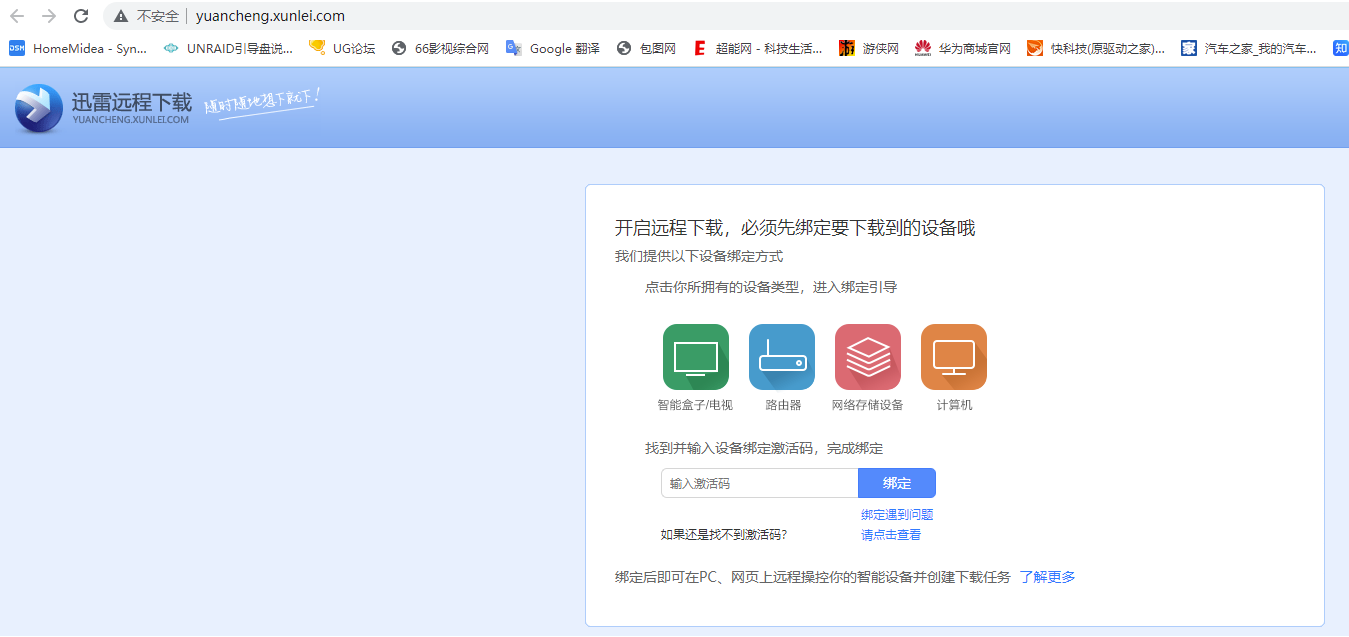Open the Google 翻译 bookmark
1349x637 pixels.
coord(553,48)
